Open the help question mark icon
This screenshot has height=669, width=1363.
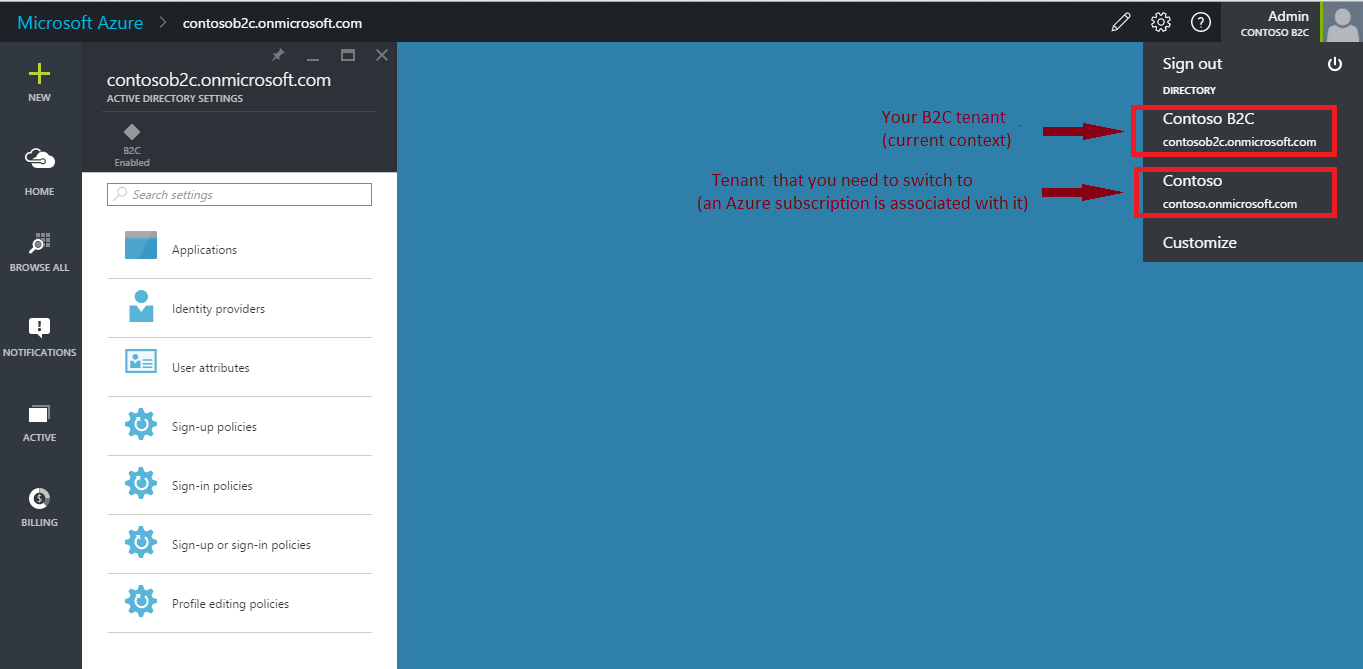[1201, 22]
